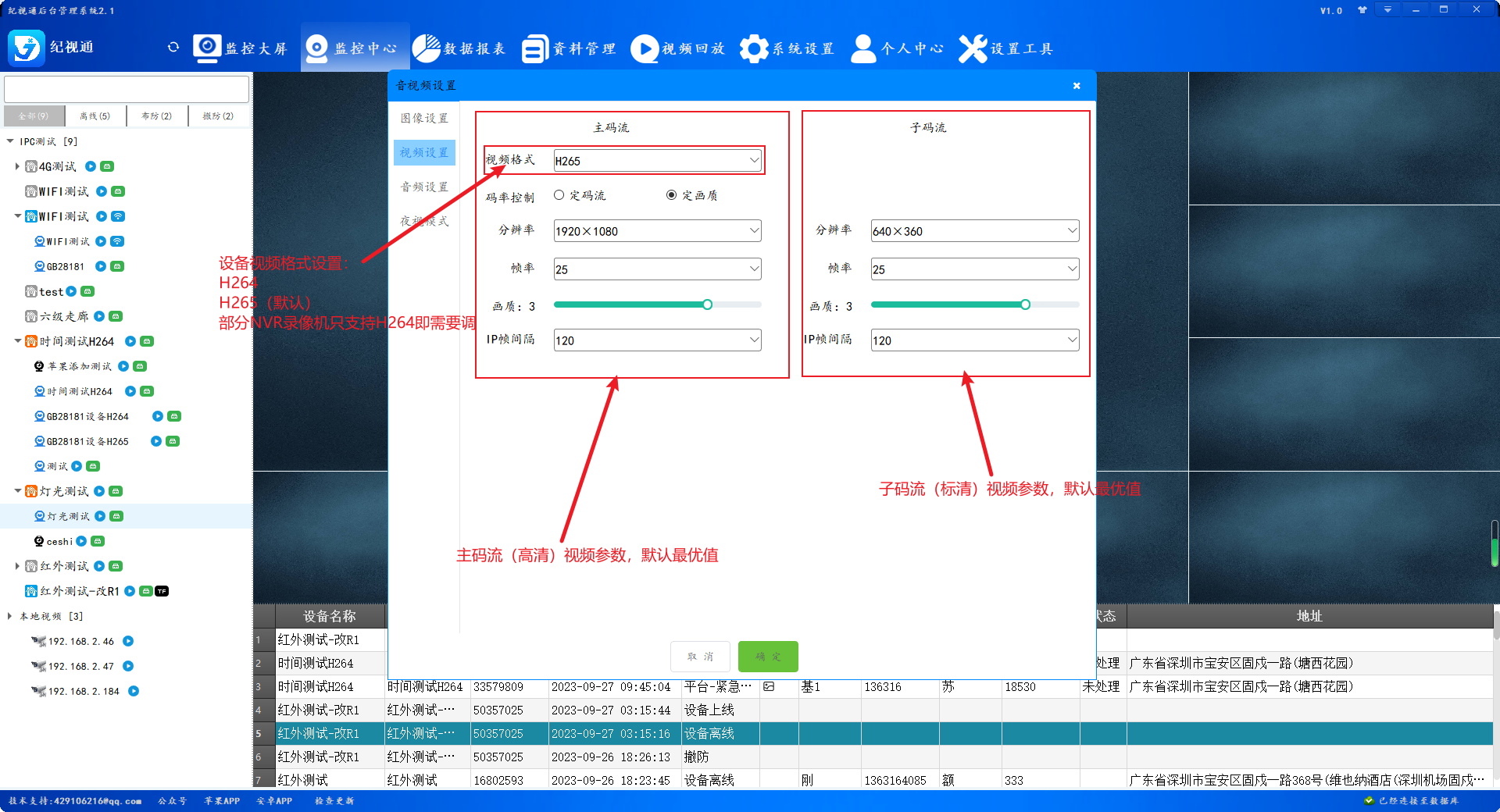Select the 定画质 radio button
The image size is (1500, 812).
click(671, 195)
